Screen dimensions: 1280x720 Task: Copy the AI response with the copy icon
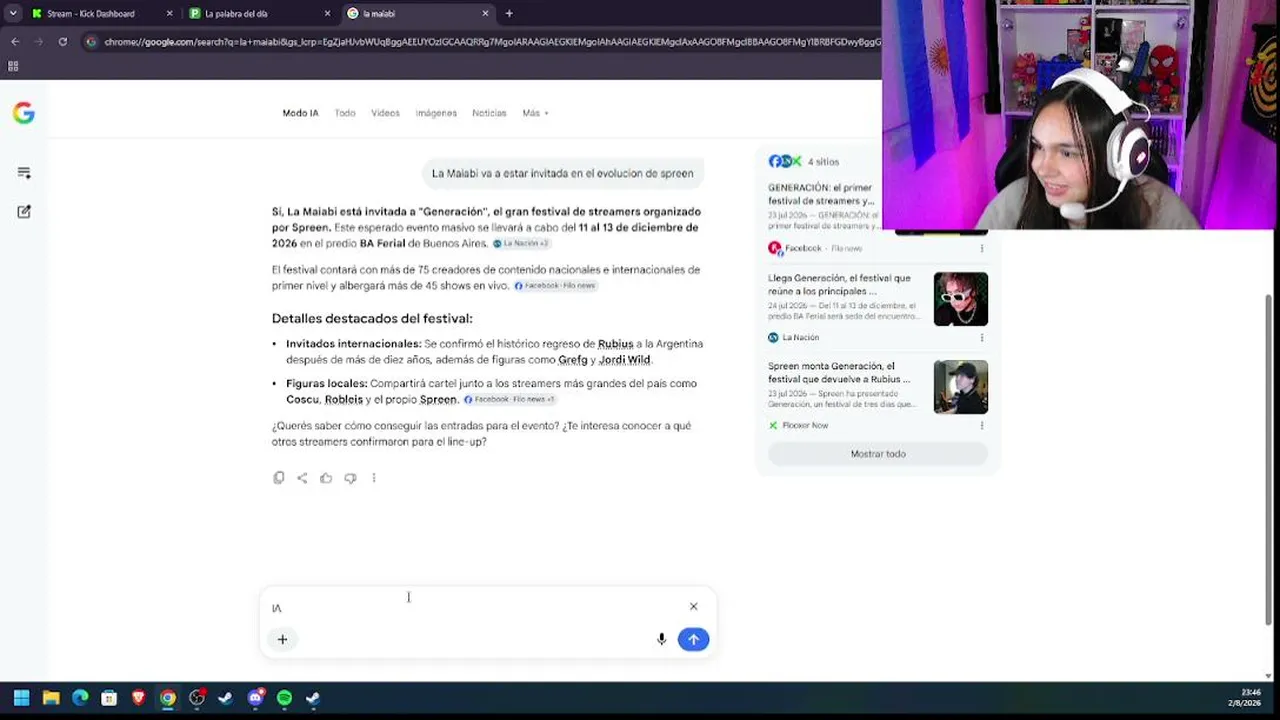pos(279,478)
